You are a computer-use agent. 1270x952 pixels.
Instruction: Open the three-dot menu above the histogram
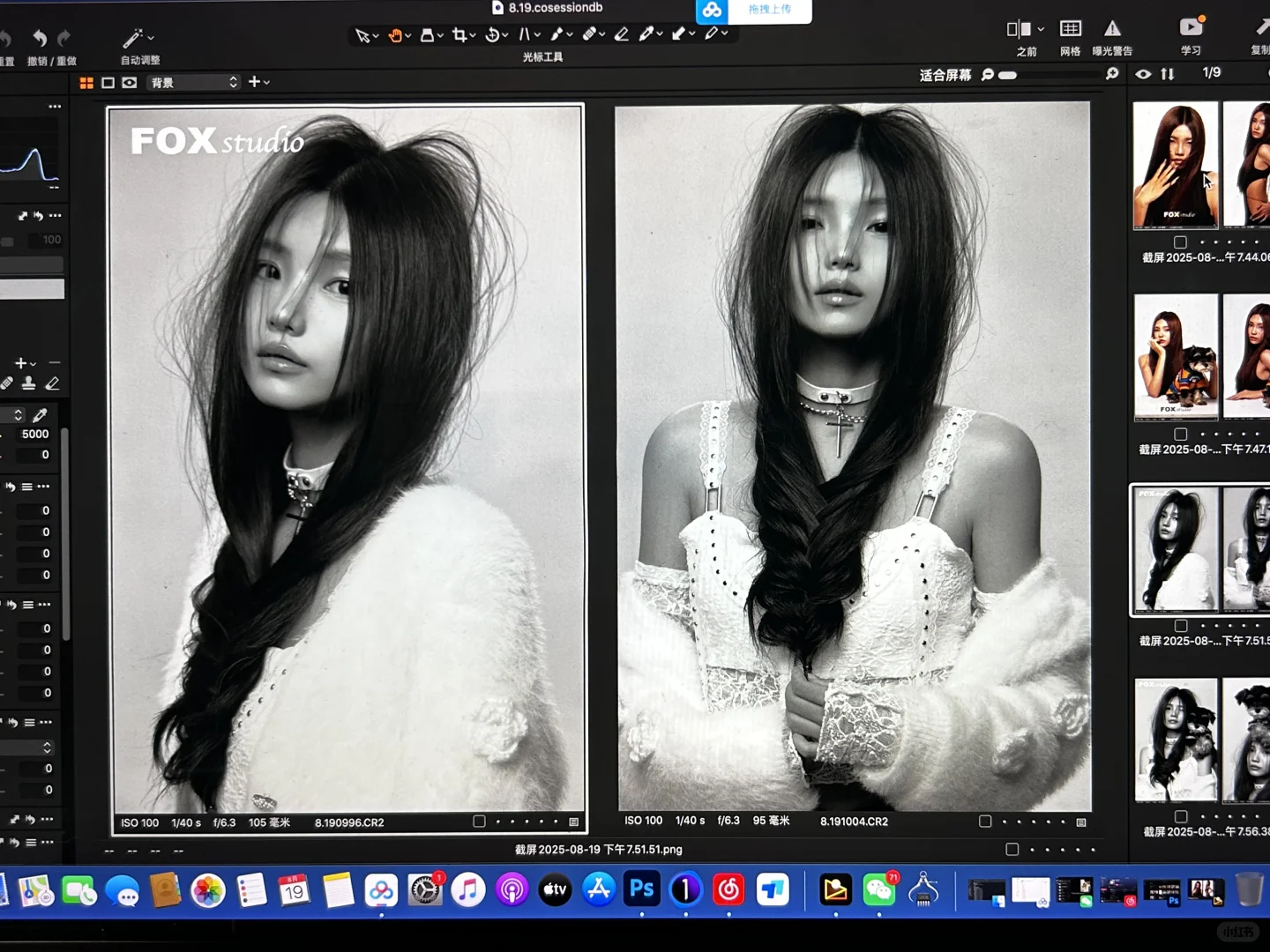click(x=55, y=107)
